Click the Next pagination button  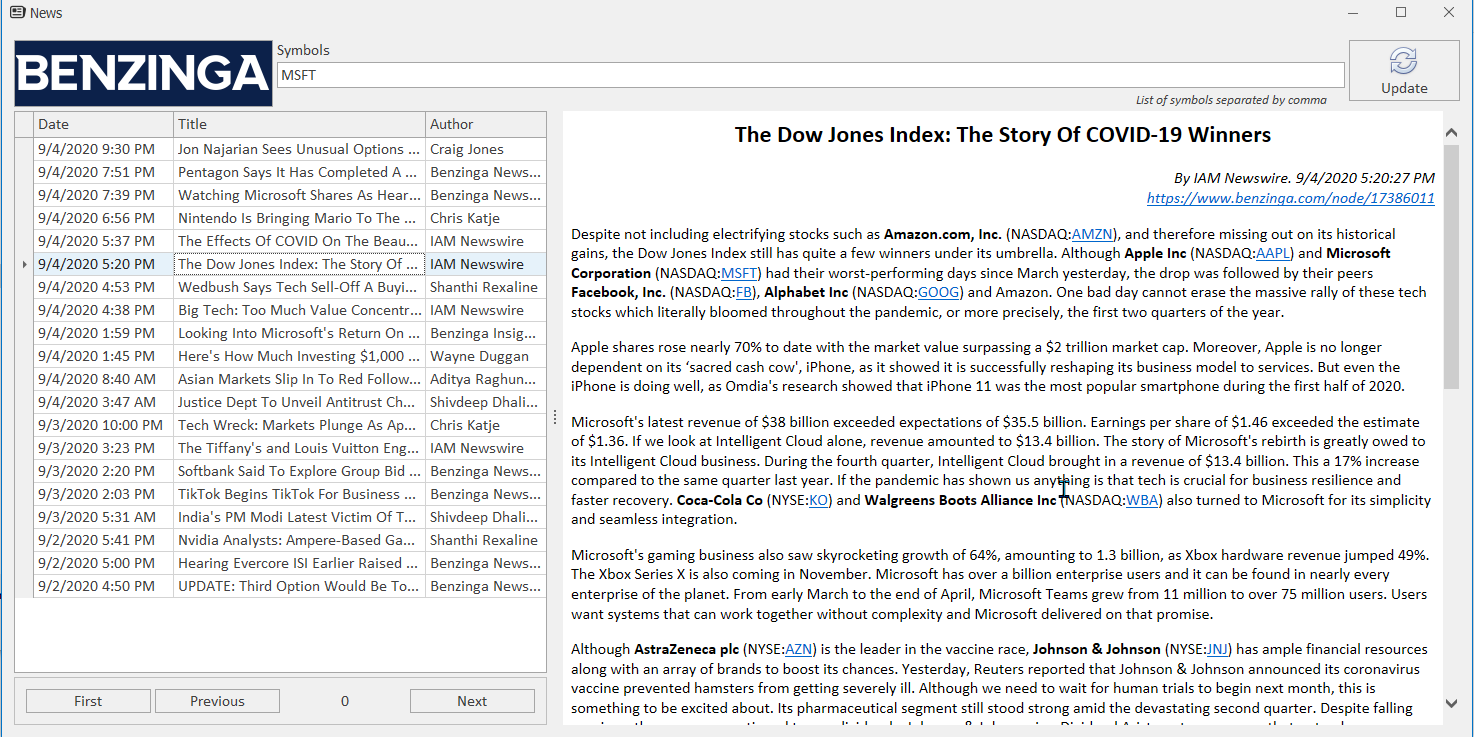(x=472, y=700)
